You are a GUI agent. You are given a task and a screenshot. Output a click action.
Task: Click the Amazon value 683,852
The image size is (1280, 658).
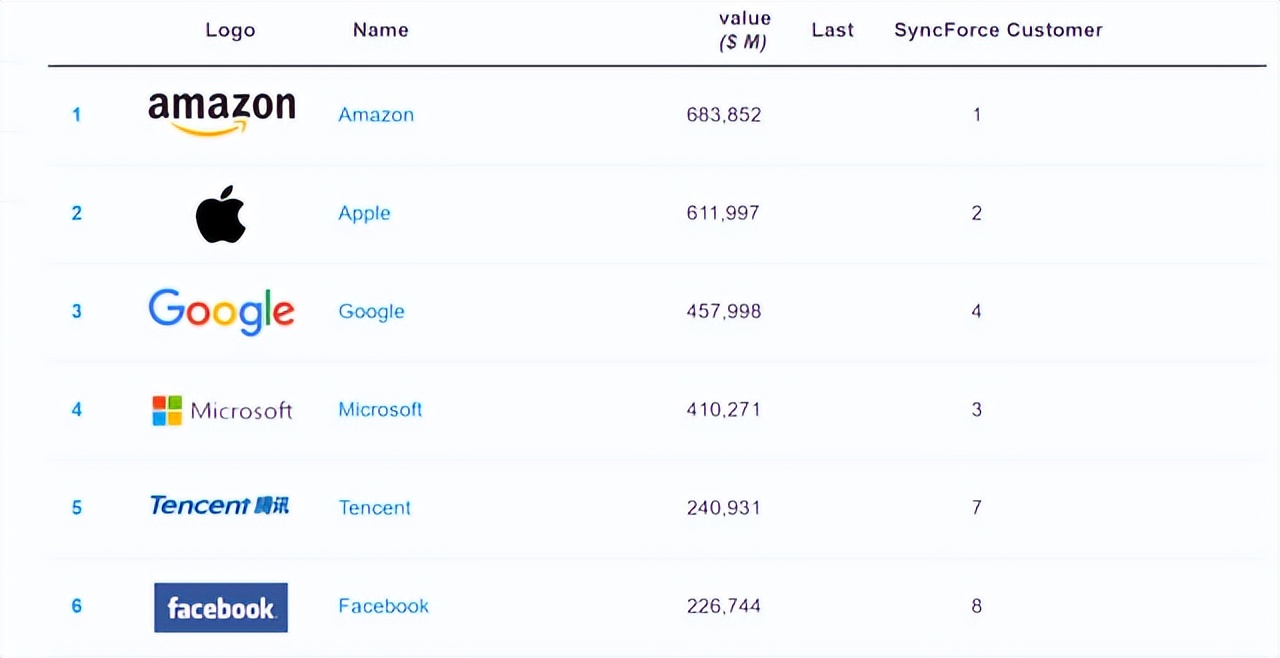point(724,115)
